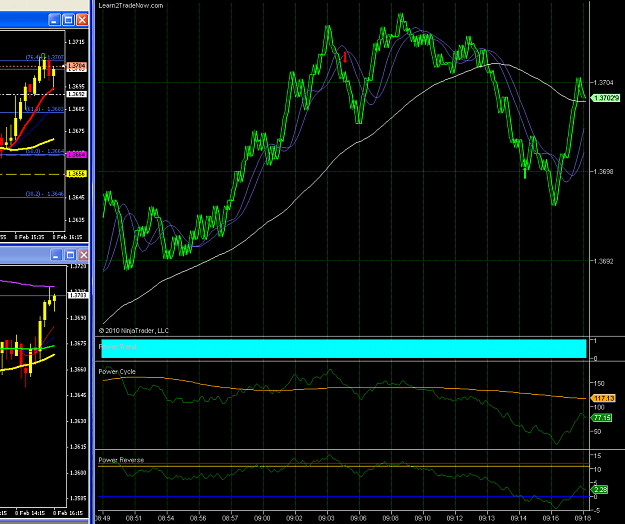Click the 150 level on Power Cycle axis
This screenshot has height=524, width=625.
pos(599,383)
